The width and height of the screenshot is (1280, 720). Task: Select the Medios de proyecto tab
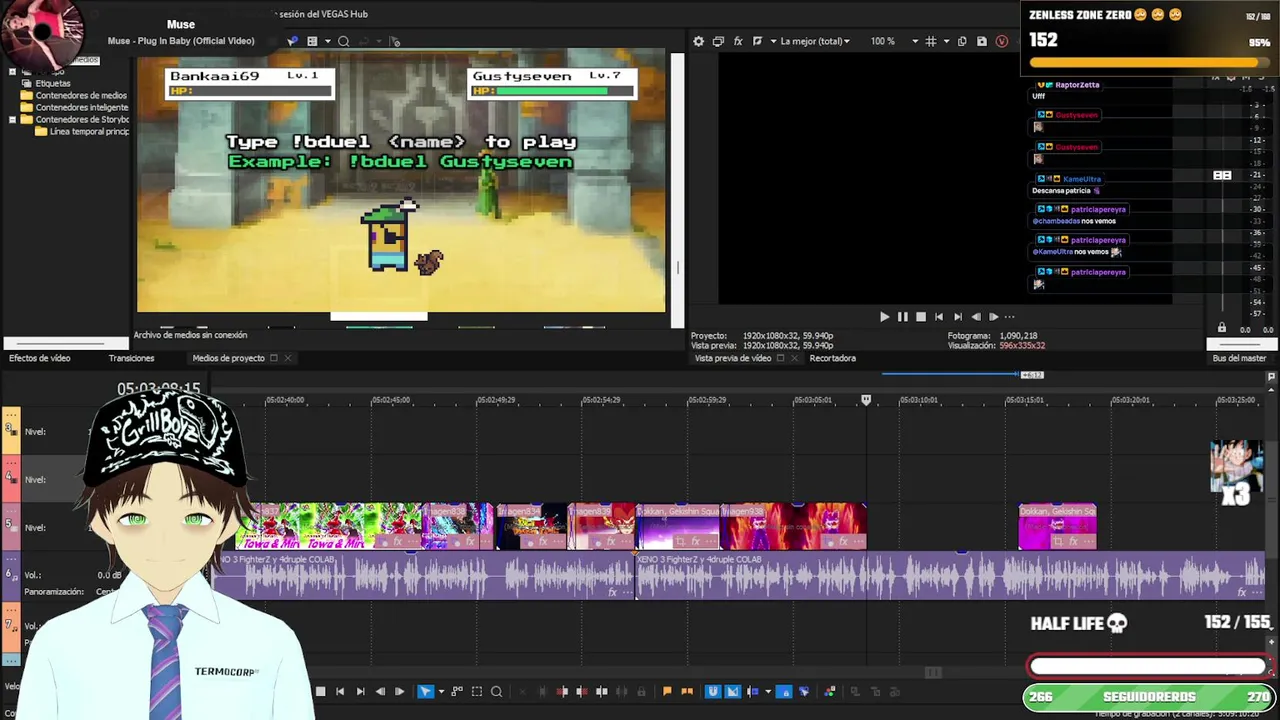228,358
